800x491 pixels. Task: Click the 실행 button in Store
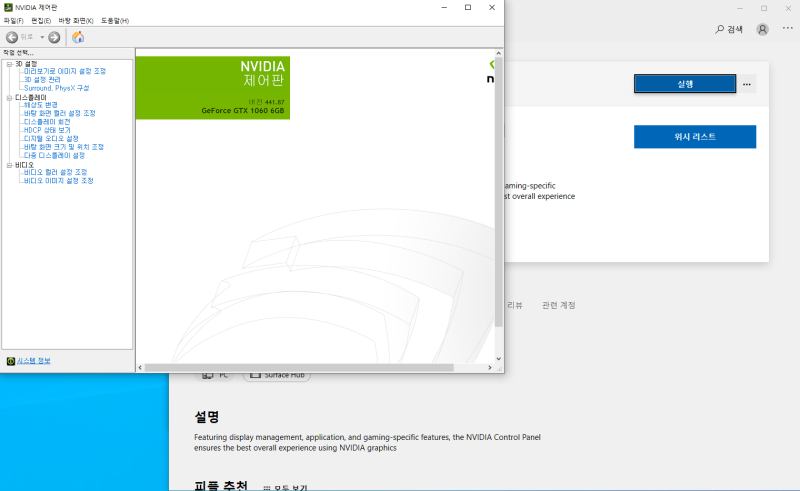point(685,84)
